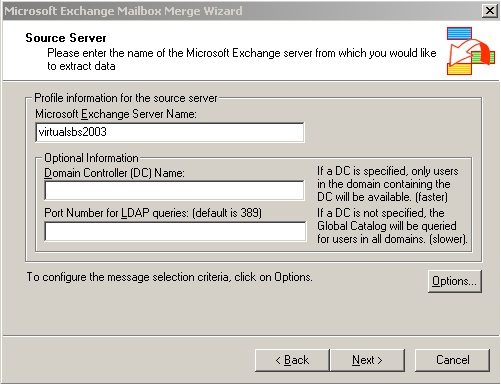
Task: Click the "Port Number for LDAP queries" label
Action: tap(153, 213)
